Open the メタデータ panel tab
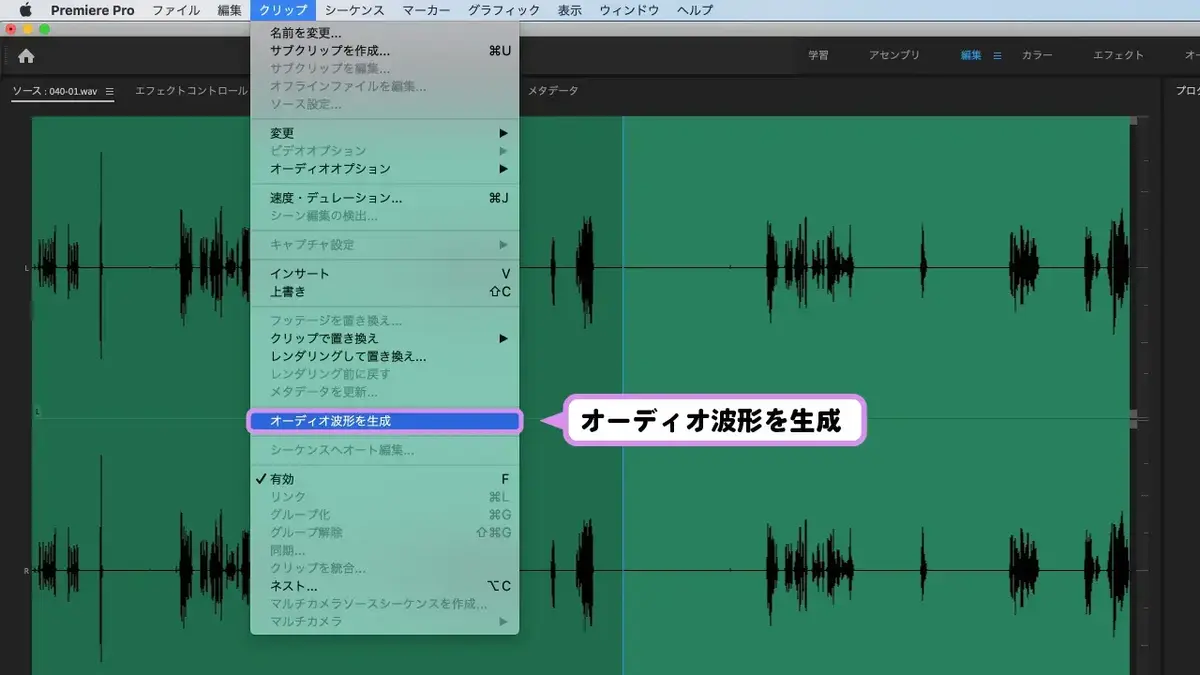 (x=553, y=91)
